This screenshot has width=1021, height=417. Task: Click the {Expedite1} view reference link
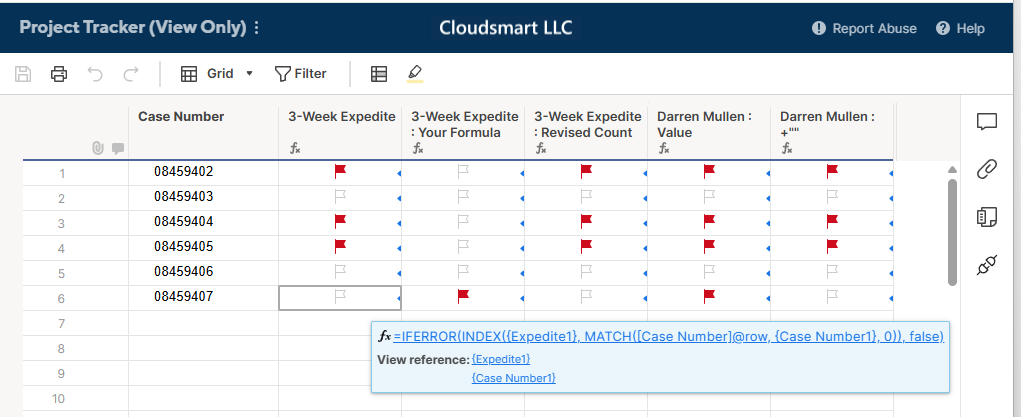point(501,359)
